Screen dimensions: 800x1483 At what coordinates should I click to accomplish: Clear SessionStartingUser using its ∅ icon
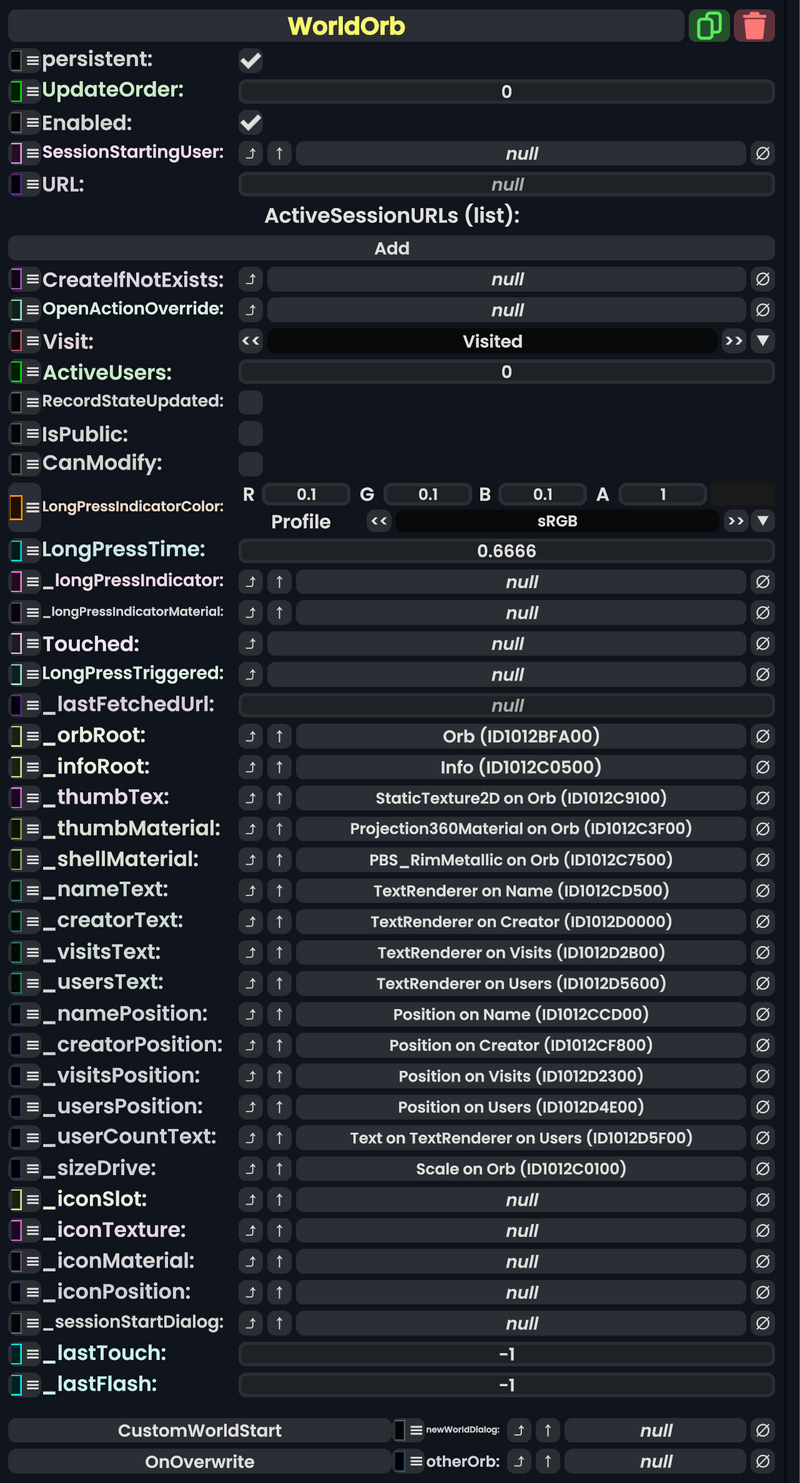point(763,153)
